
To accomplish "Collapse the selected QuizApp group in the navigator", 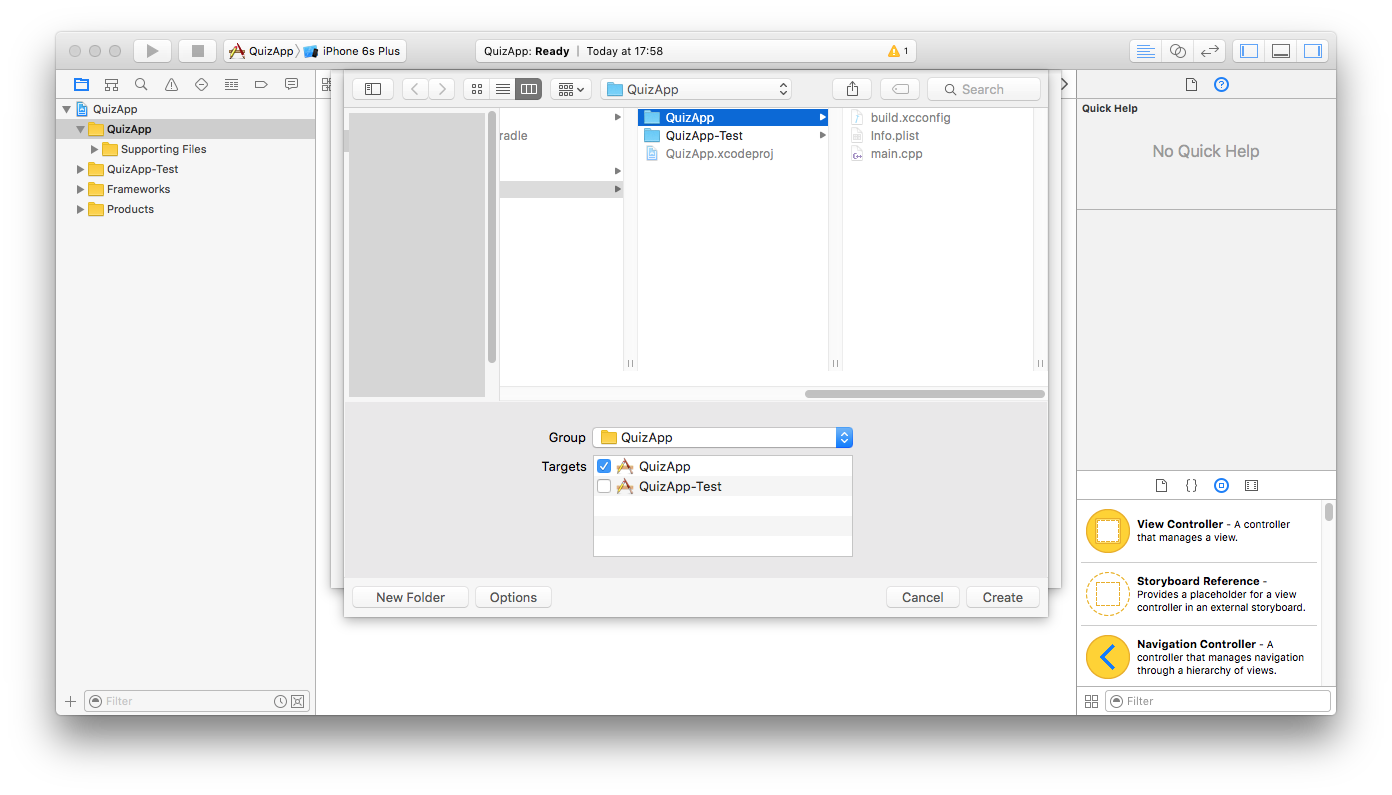I will pos(81,130).
